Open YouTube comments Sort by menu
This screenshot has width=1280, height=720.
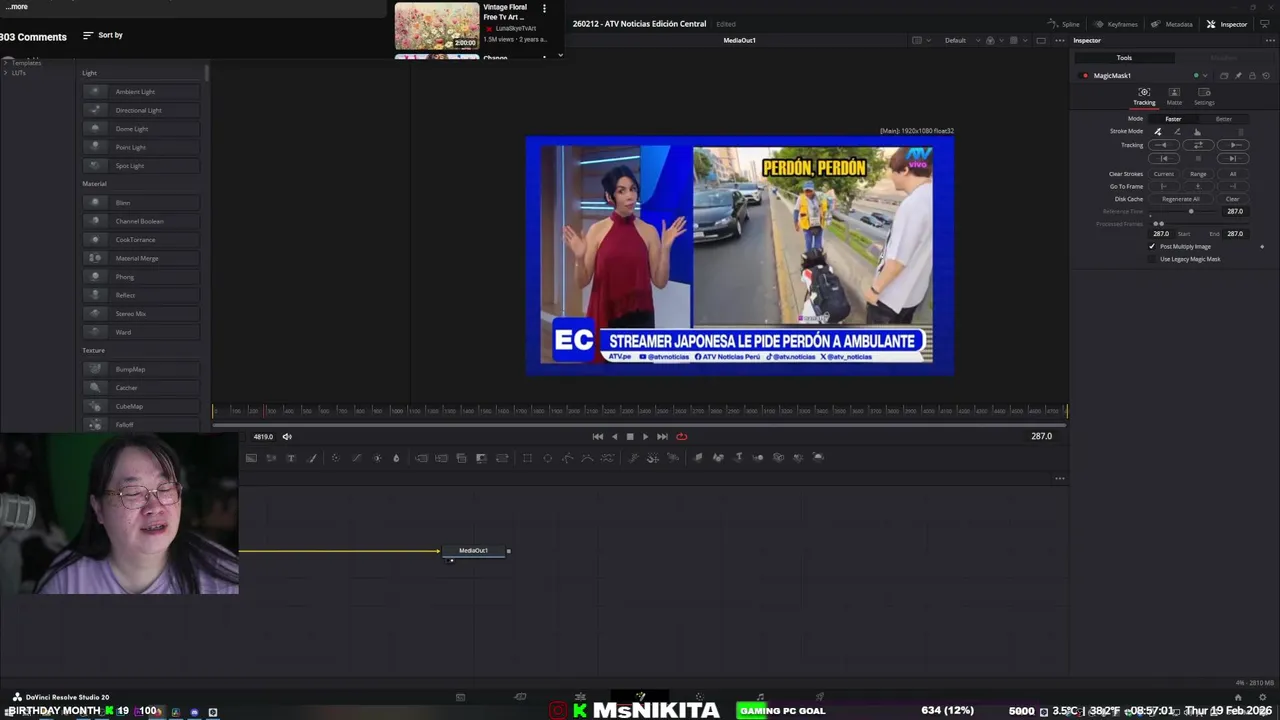(x=103, y=35)
